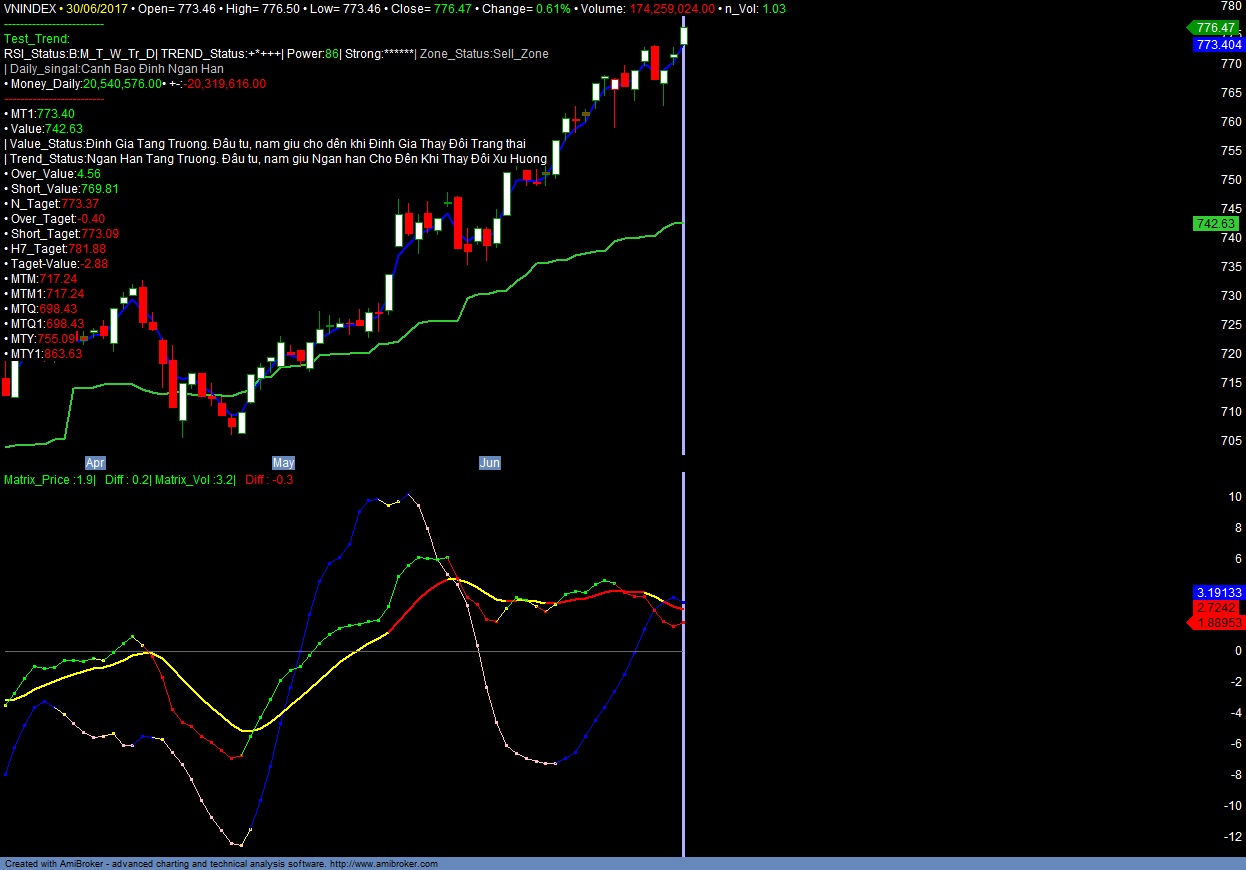
Task: Click the green 776.47 price tag
Action: click(1216, 28)
